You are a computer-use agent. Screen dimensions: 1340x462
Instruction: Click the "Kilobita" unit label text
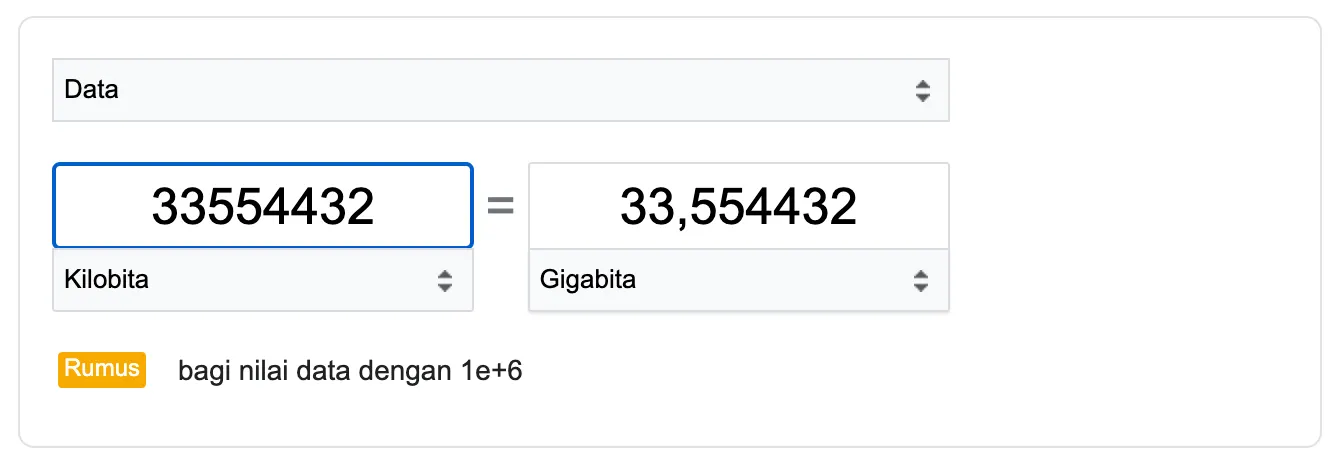pyautogui.click(x=107, y=280)
